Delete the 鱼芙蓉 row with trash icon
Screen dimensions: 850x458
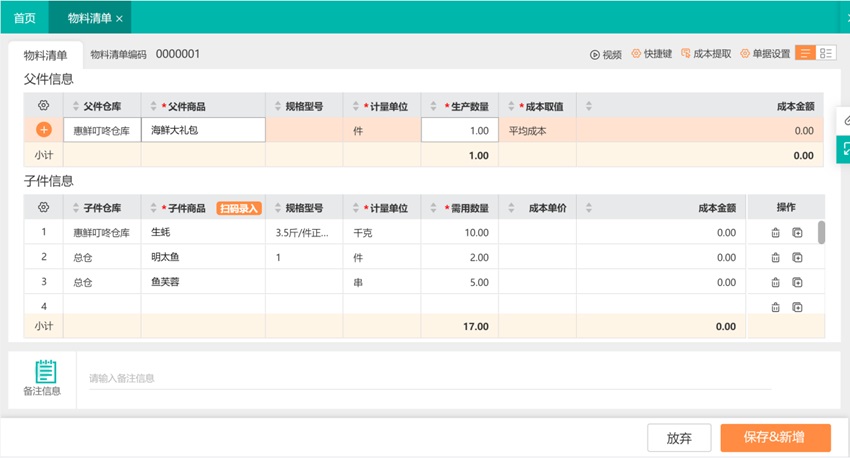point(775,282)
